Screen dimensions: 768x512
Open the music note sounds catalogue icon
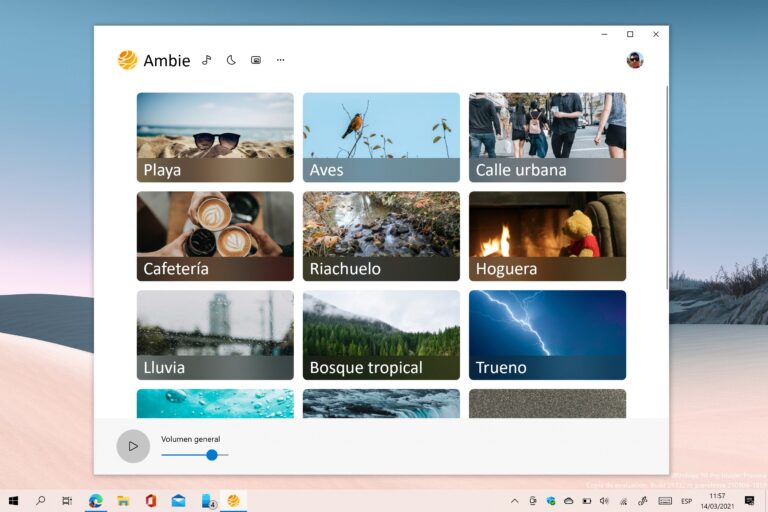click(207, 60)
